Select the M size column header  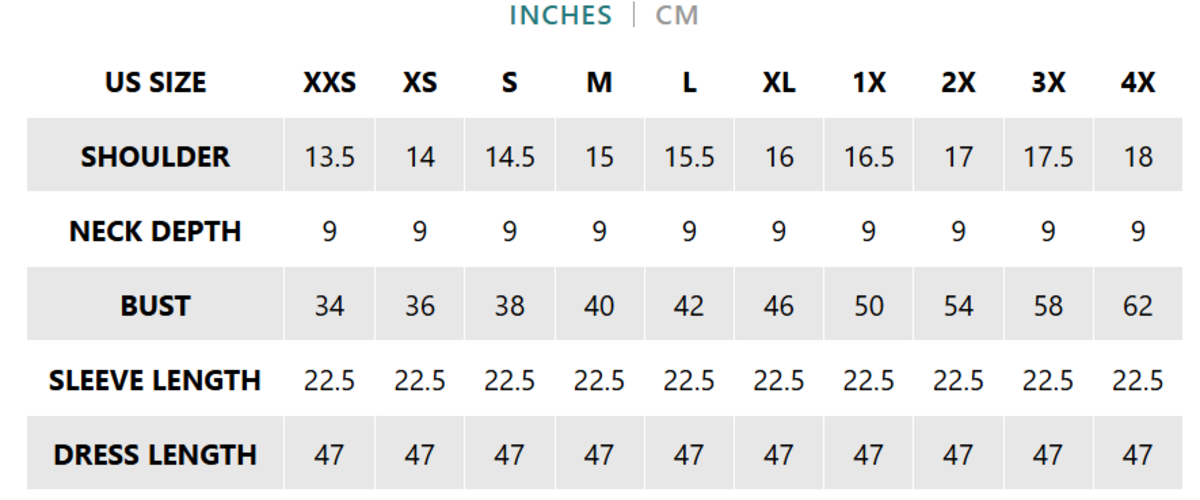tap(599, 82)
